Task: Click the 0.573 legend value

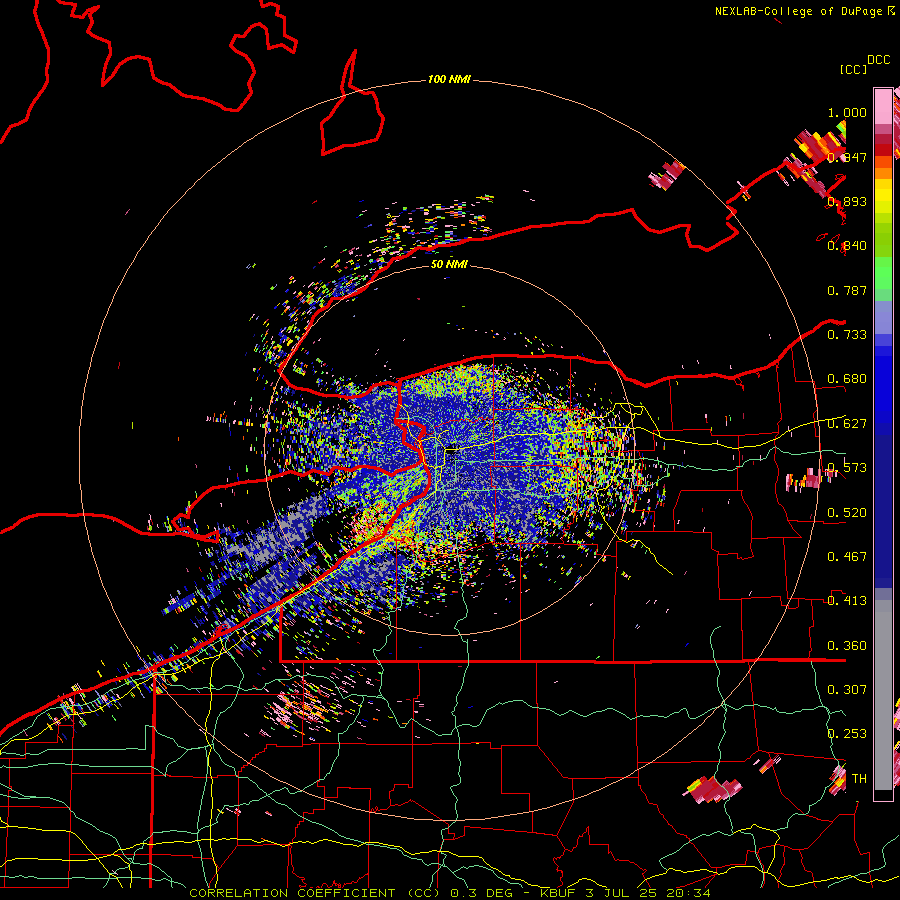Action: coord(847,468)
